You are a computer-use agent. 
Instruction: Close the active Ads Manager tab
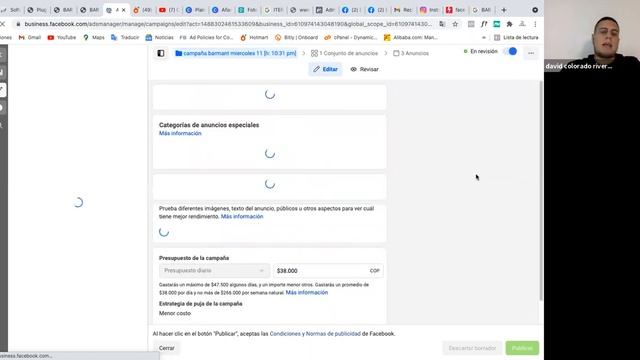pyautogui.click(x=123, y=10)
